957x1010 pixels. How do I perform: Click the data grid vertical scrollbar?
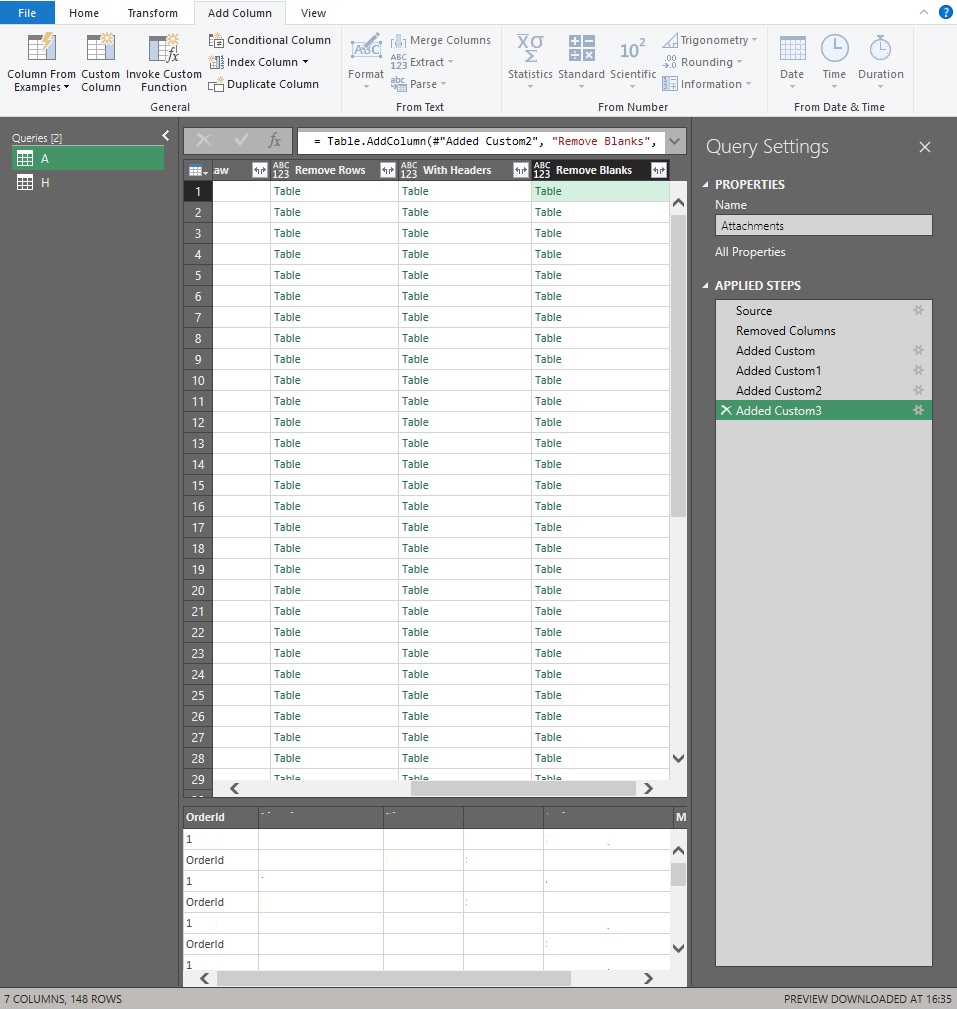pyautogui.click(x=678, y=365)
